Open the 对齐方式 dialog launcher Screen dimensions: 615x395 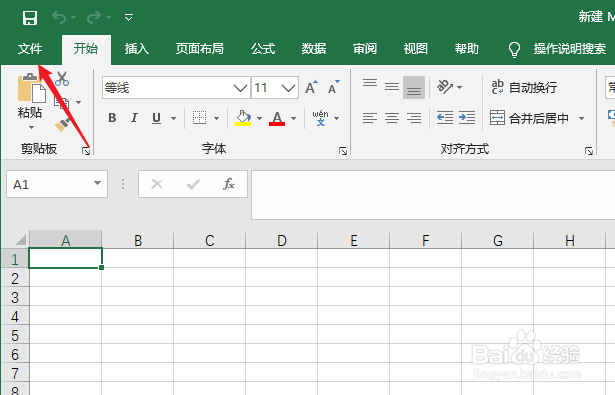[589, 151]
